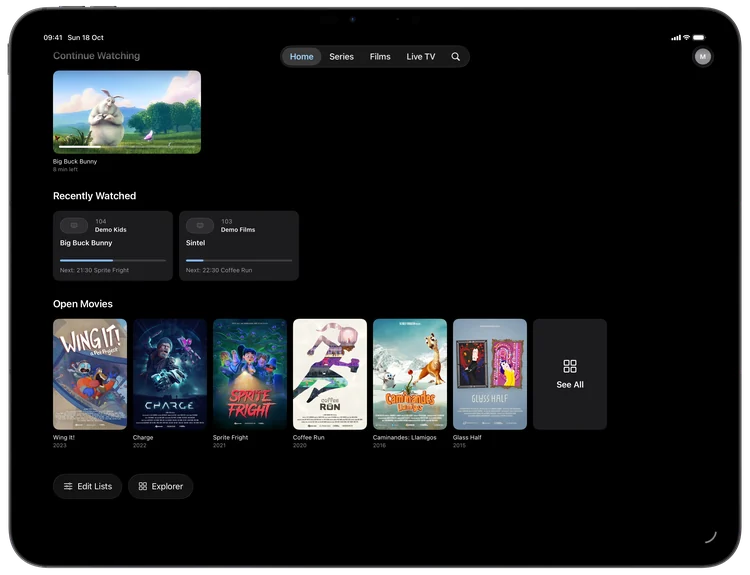This screenshot has width=750, height=575.
Task: Click the 'Coffee Run' title label
Action: tap(309, 437)
